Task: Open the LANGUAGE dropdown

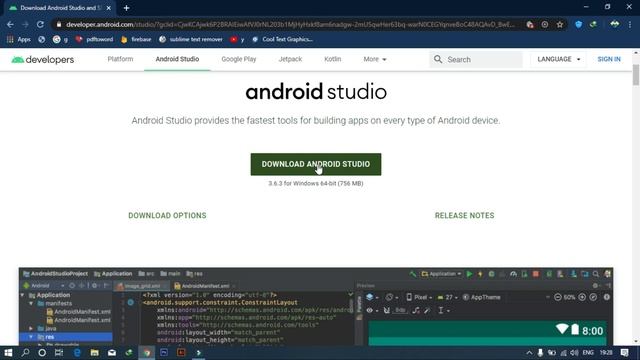Action: coord(558,59)
